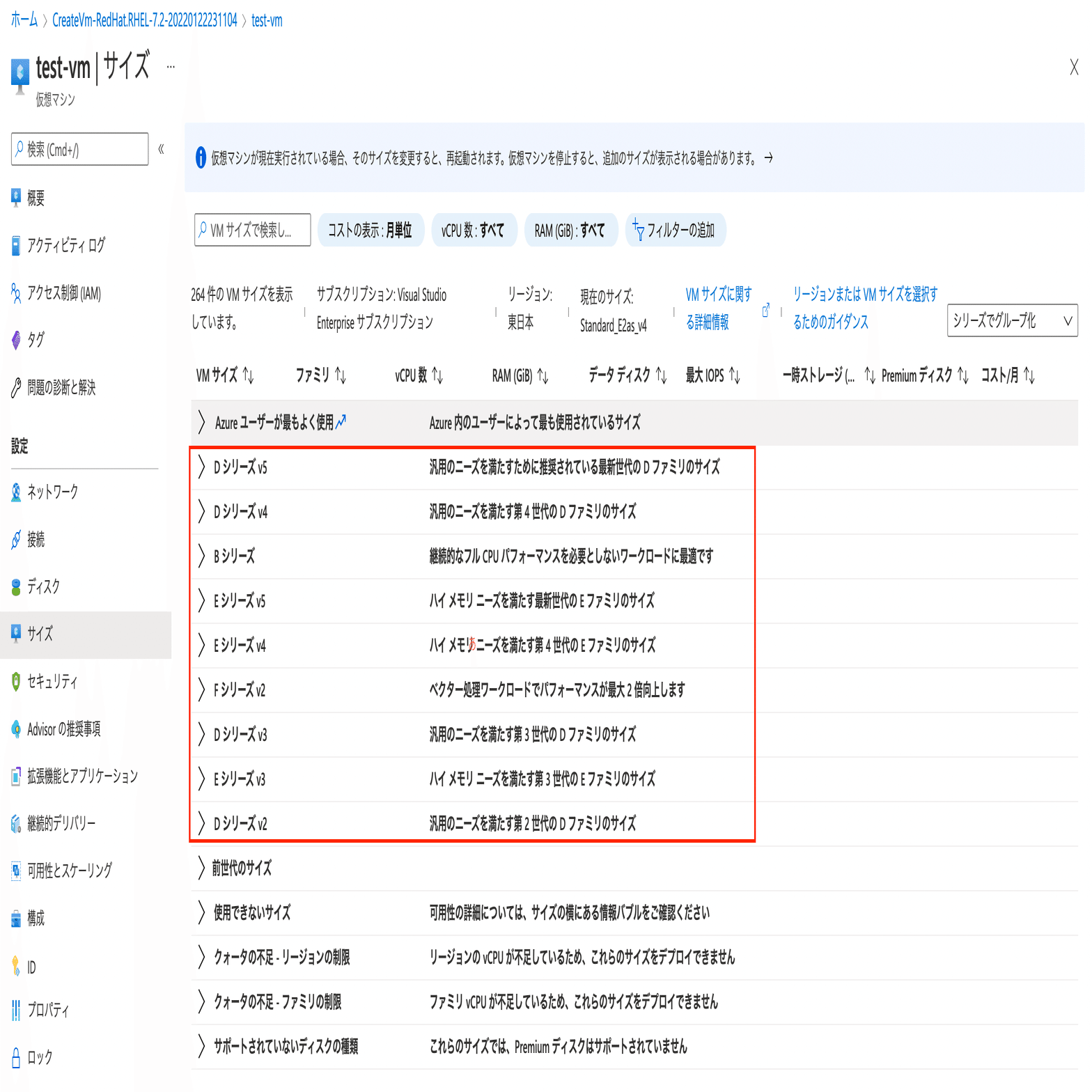Click the プロパティ properties icon
This screenshot has width=1092, height=1092.
coord(16,1010)
